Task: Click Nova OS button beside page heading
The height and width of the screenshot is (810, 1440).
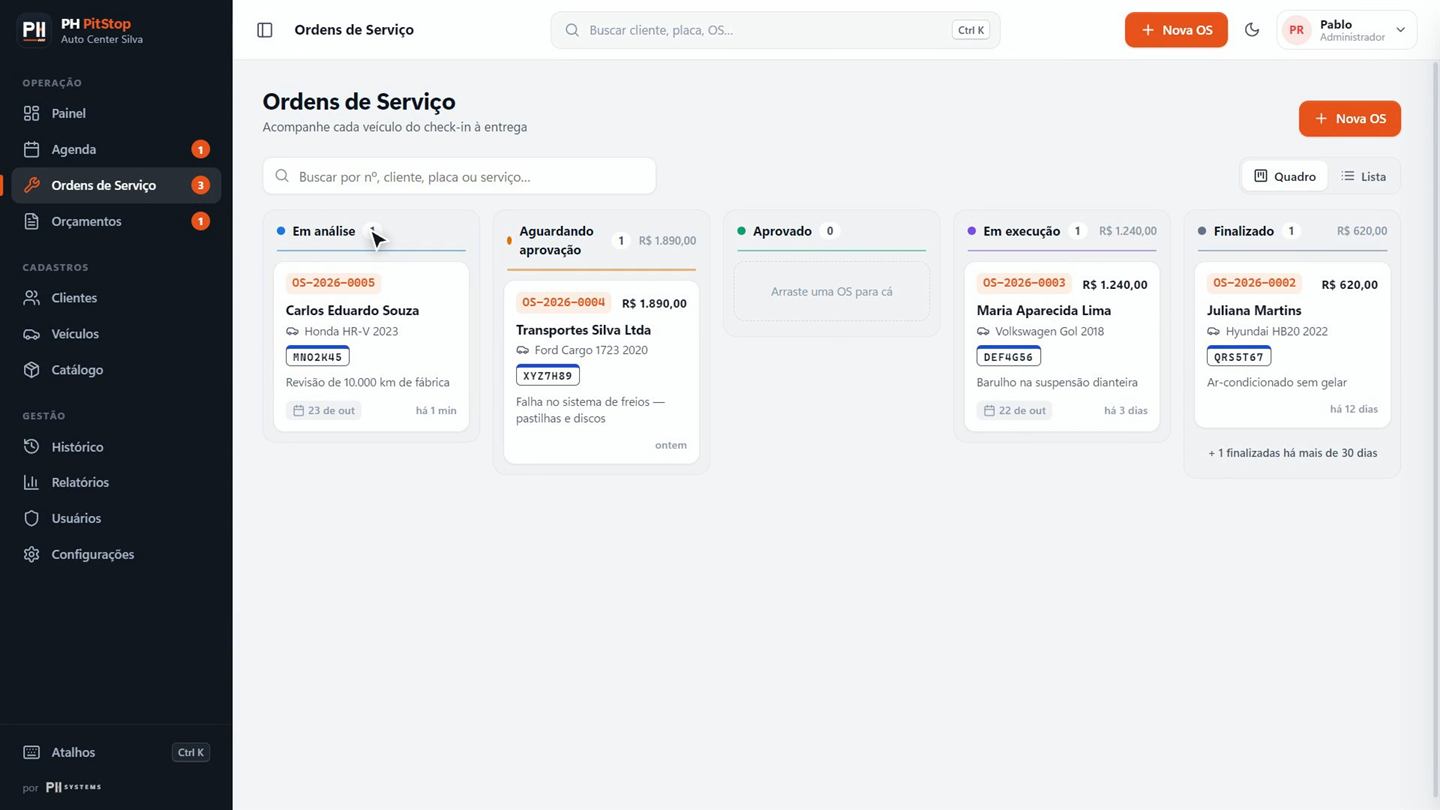Action: tap(1350, 119)
